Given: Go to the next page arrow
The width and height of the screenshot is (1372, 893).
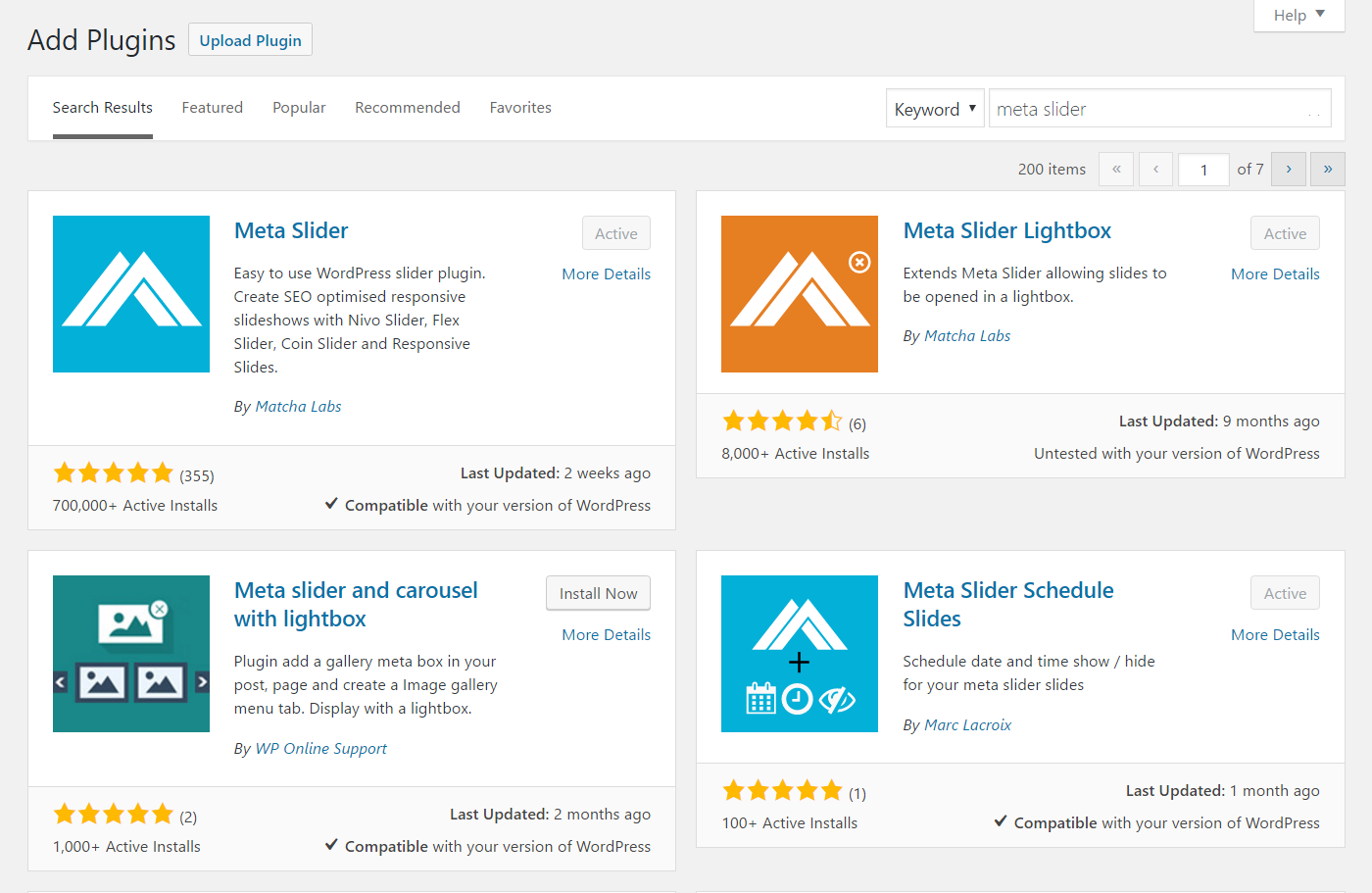Looking at the screenshot, I should click(x=1289, y=169).
